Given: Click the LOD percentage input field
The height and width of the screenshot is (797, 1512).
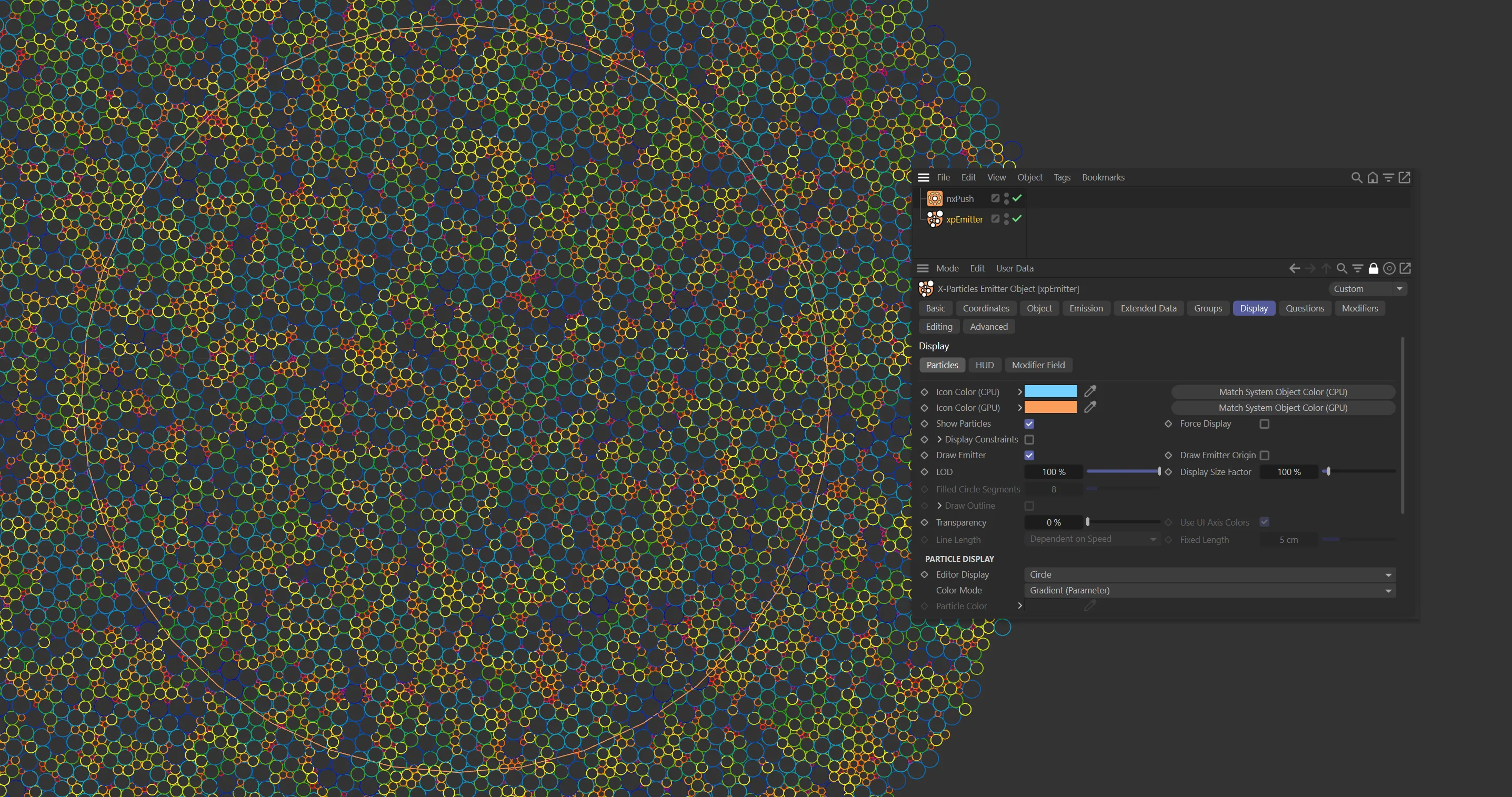Looking at the screenshot, I should 1053,472.
